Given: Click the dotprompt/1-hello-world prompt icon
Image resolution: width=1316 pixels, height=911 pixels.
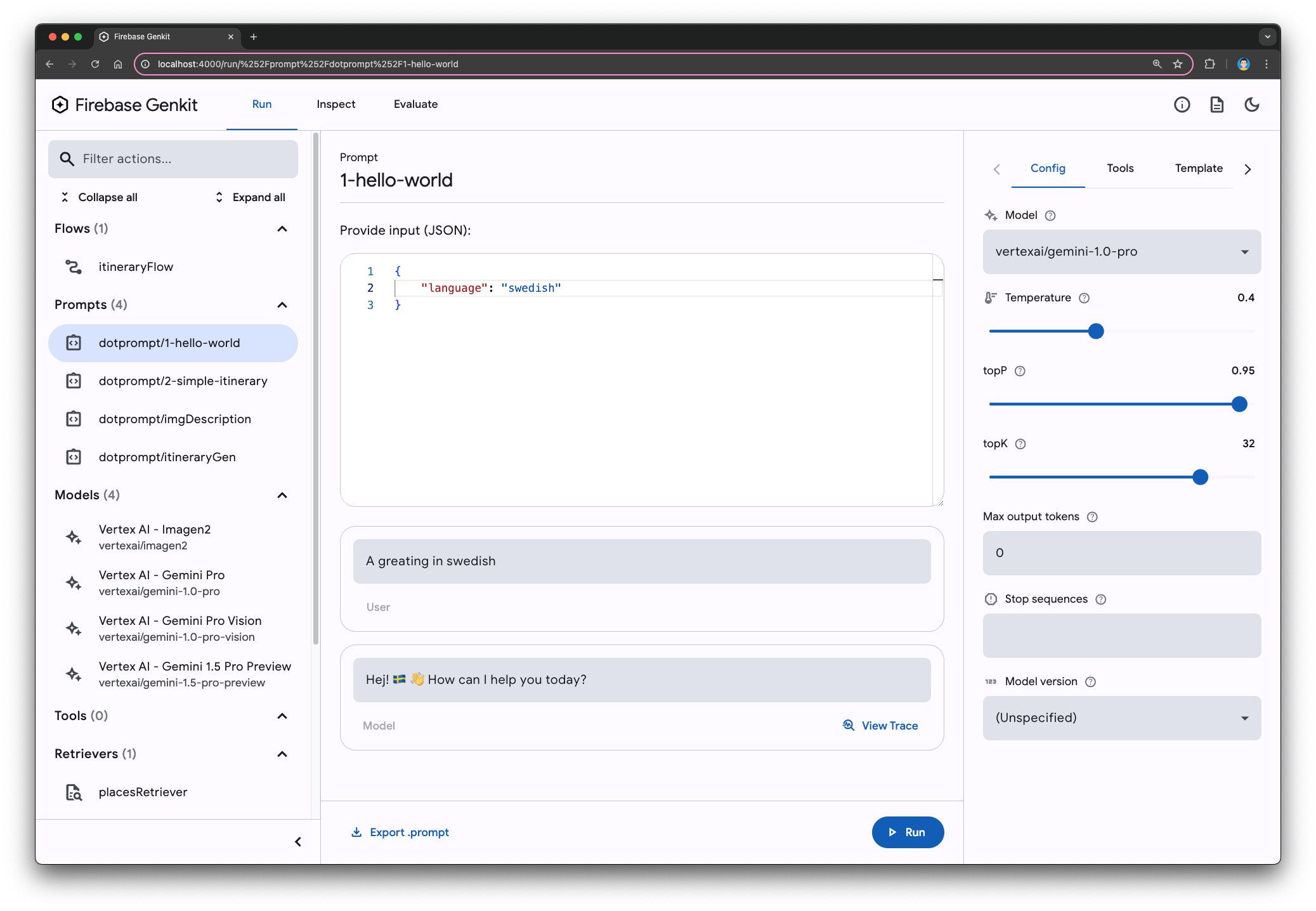Looking at the screenshot, I should pyautogui.click(x=74, y=342).
